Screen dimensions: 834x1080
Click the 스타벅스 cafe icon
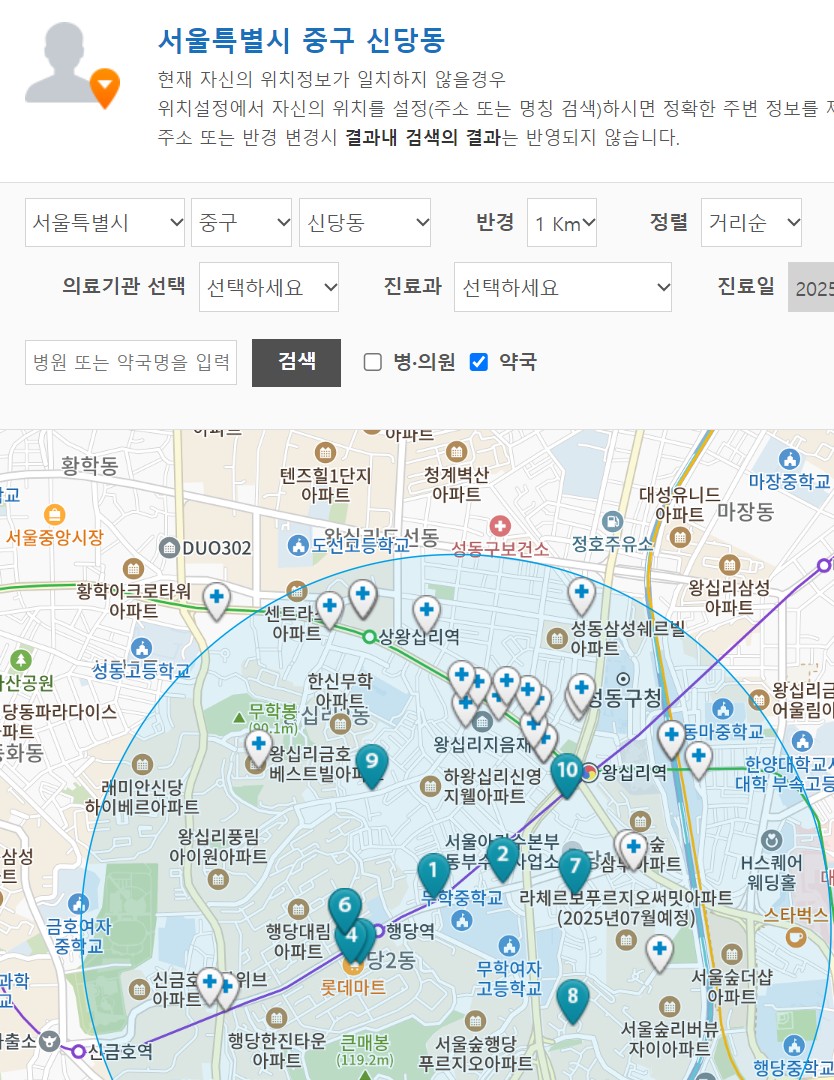pyautogui.click(x=795, y=937)
